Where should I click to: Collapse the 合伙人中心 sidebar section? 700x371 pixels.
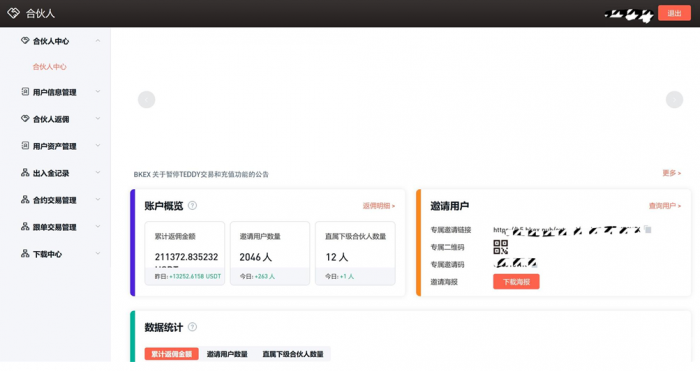pyautogui.click(x=98, y=41)
